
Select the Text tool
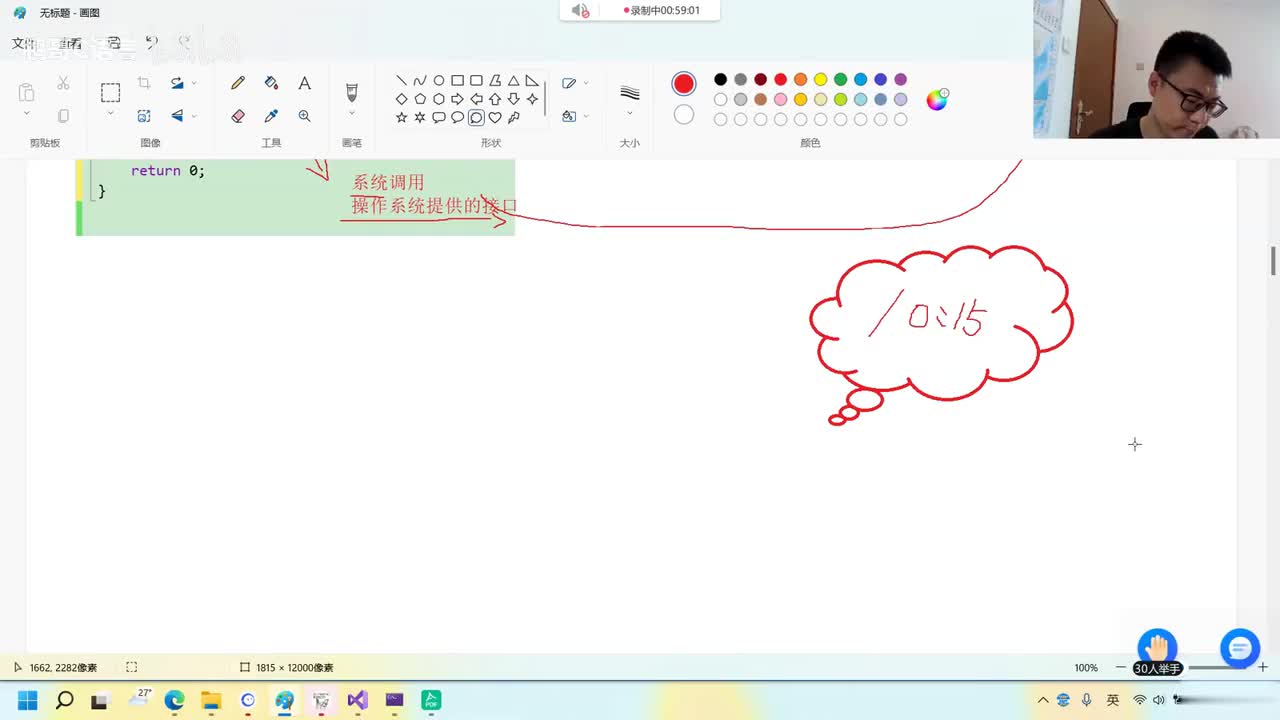click(304, 83)
